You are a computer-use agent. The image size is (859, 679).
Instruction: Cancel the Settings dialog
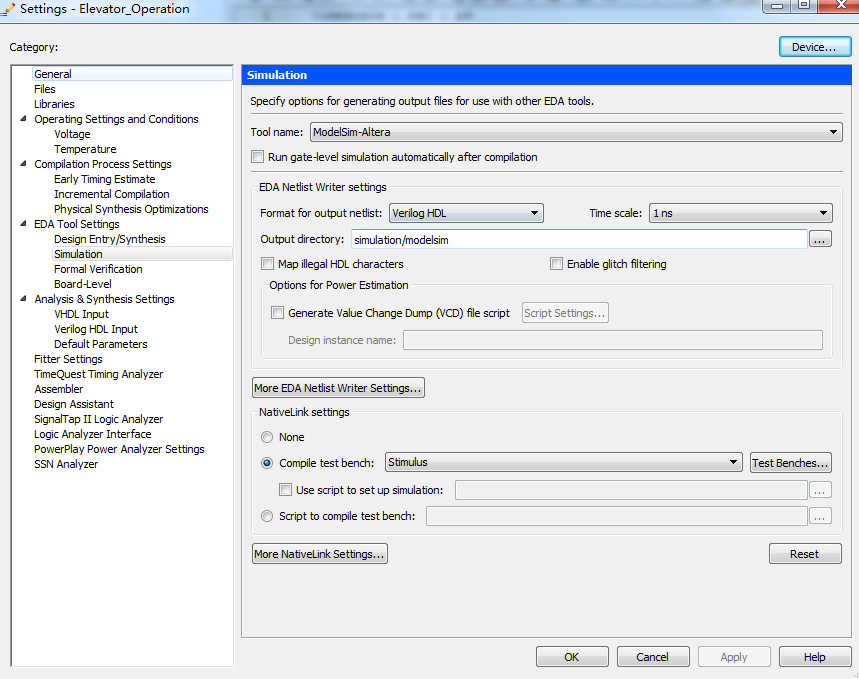pos(652,657)
